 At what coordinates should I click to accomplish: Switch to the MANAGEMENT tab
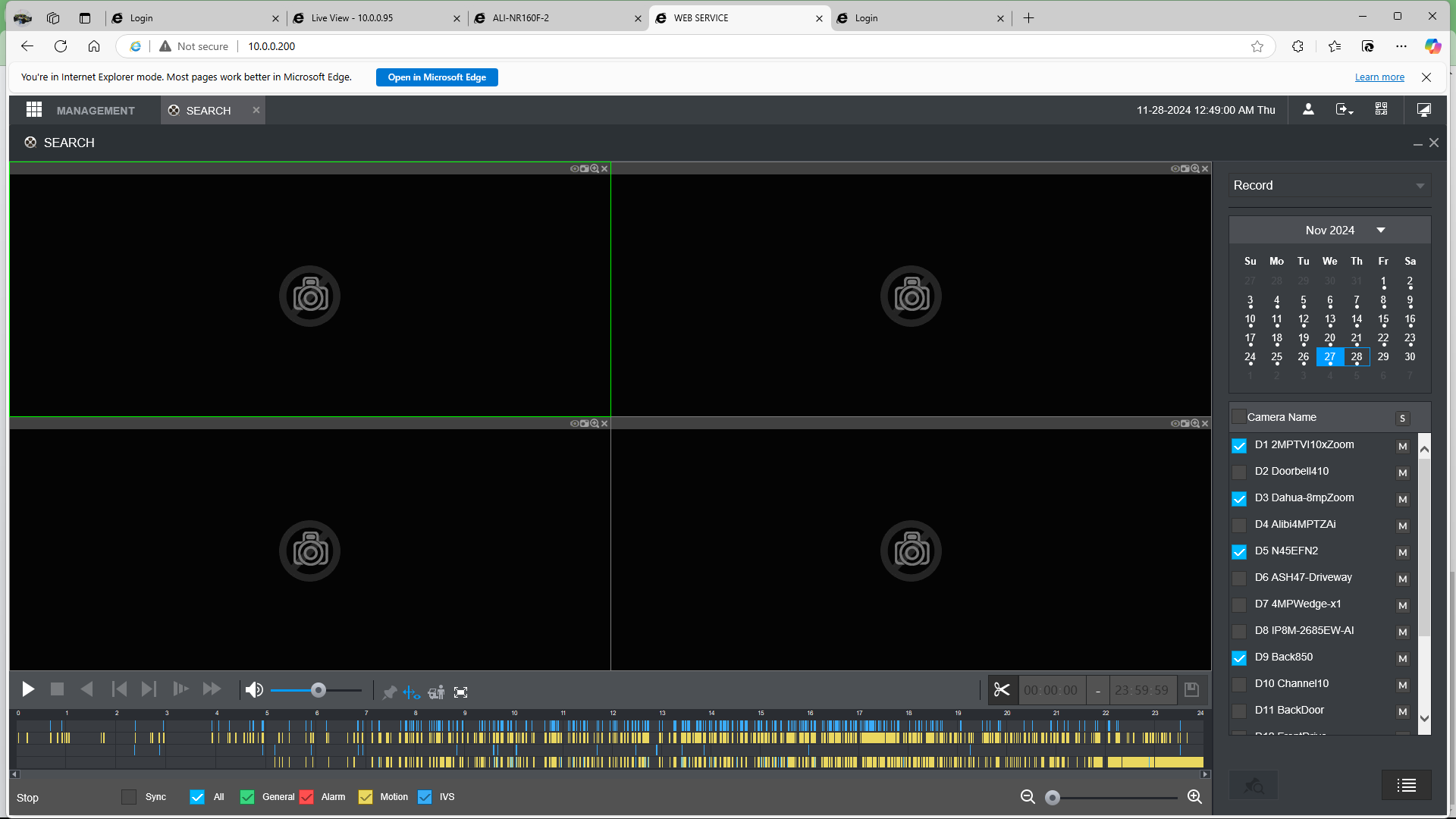pyautogui.click(x=96, y=110)
